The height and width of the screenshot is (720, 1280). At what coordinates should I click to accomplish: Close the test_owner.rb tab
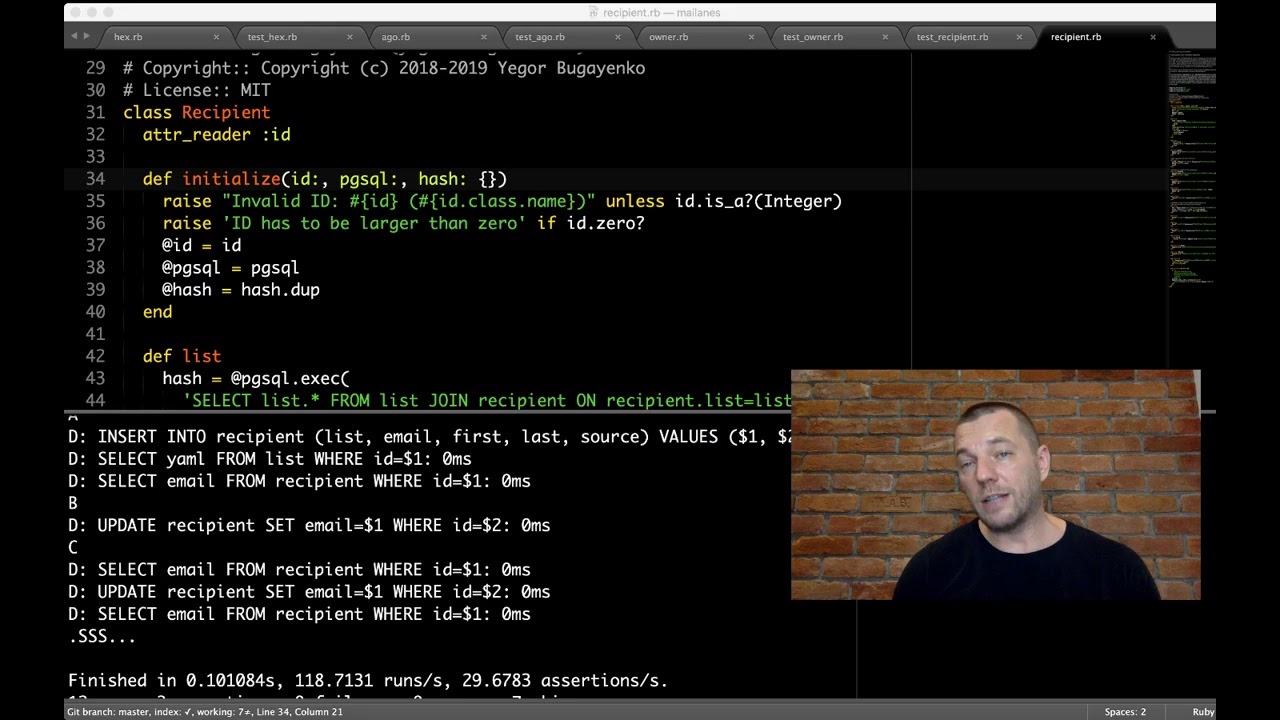tap(885, 37)
